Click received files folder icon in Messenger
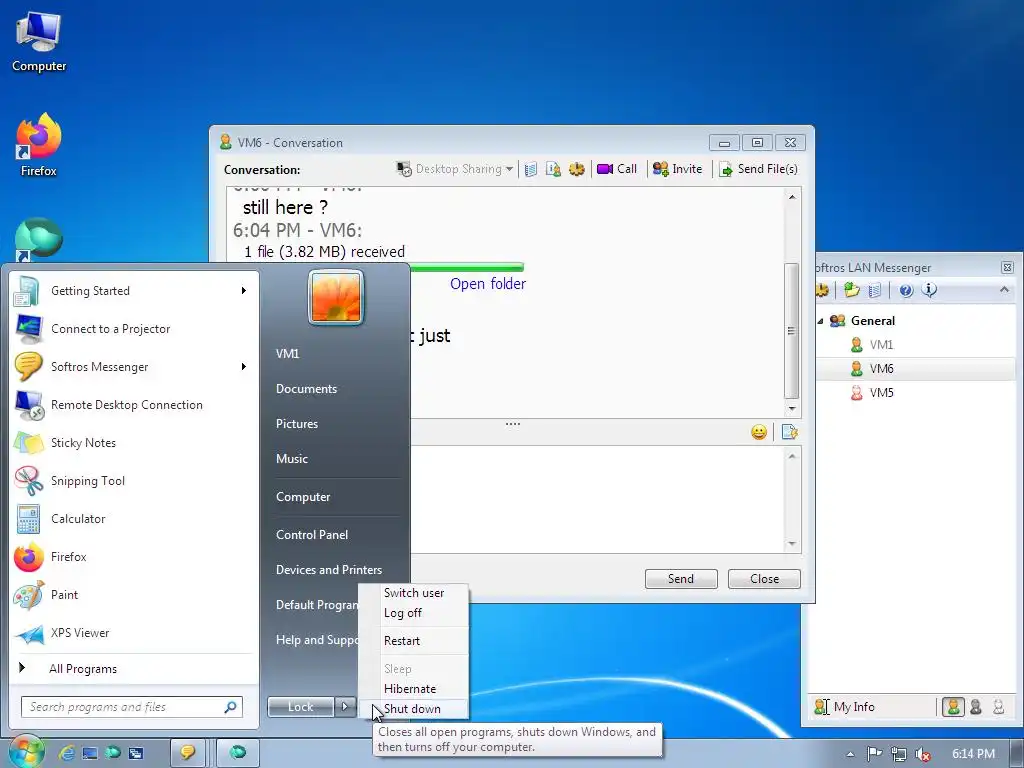 click(x=851, y=290)
